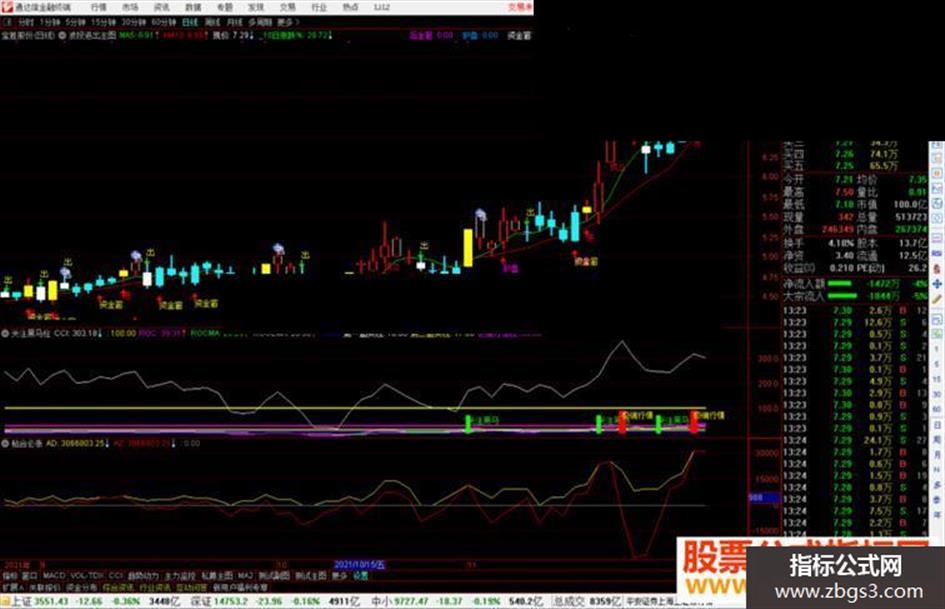Expand 更多 periods in top bar
The width and height of the screenshot is (945, 609).
(x=287, y=22)
